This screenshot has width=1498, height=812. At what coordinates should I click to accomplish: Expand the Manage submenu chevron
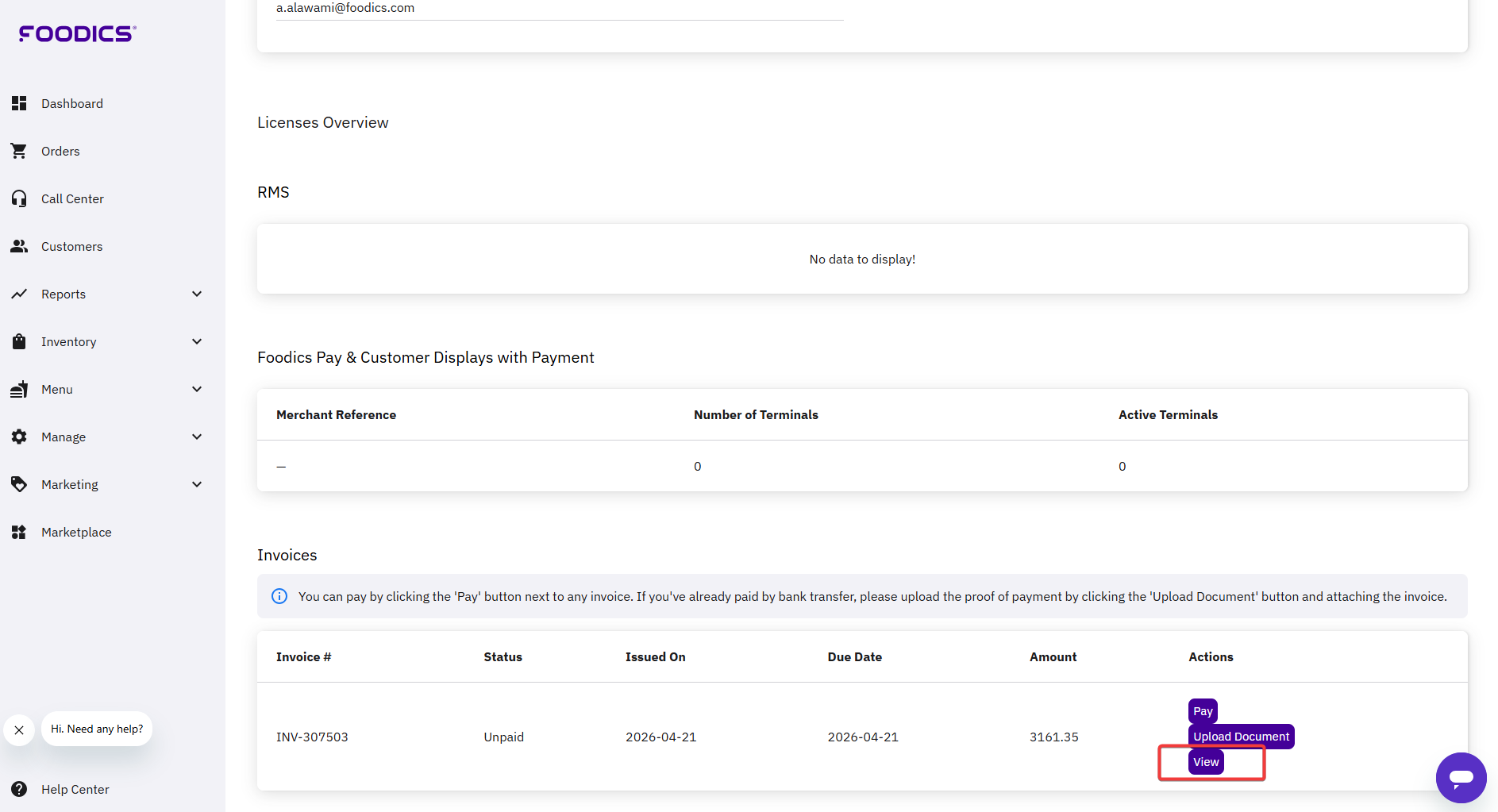point(197,437)
